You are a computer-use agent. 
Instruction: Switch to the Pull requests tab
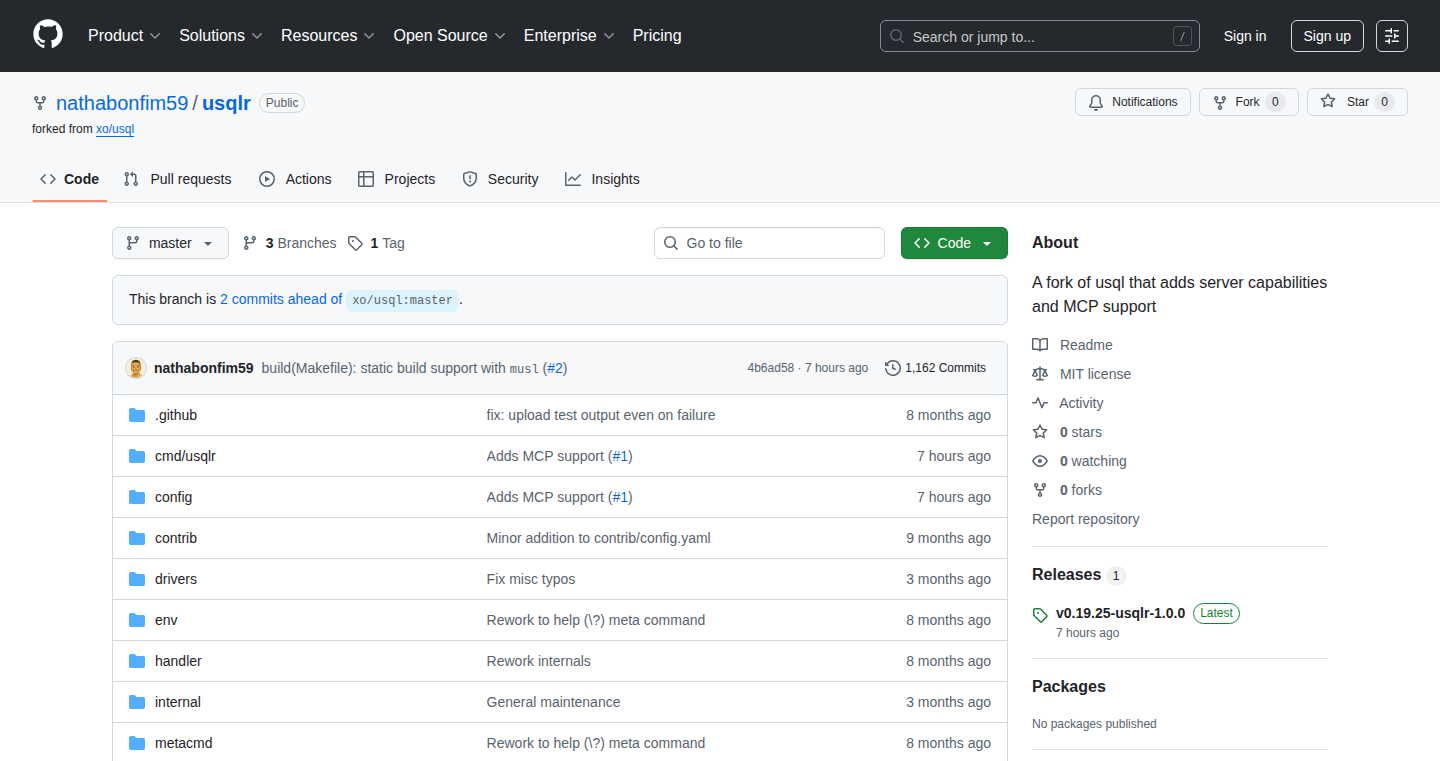pyautogui.click(x=178, y=179)
